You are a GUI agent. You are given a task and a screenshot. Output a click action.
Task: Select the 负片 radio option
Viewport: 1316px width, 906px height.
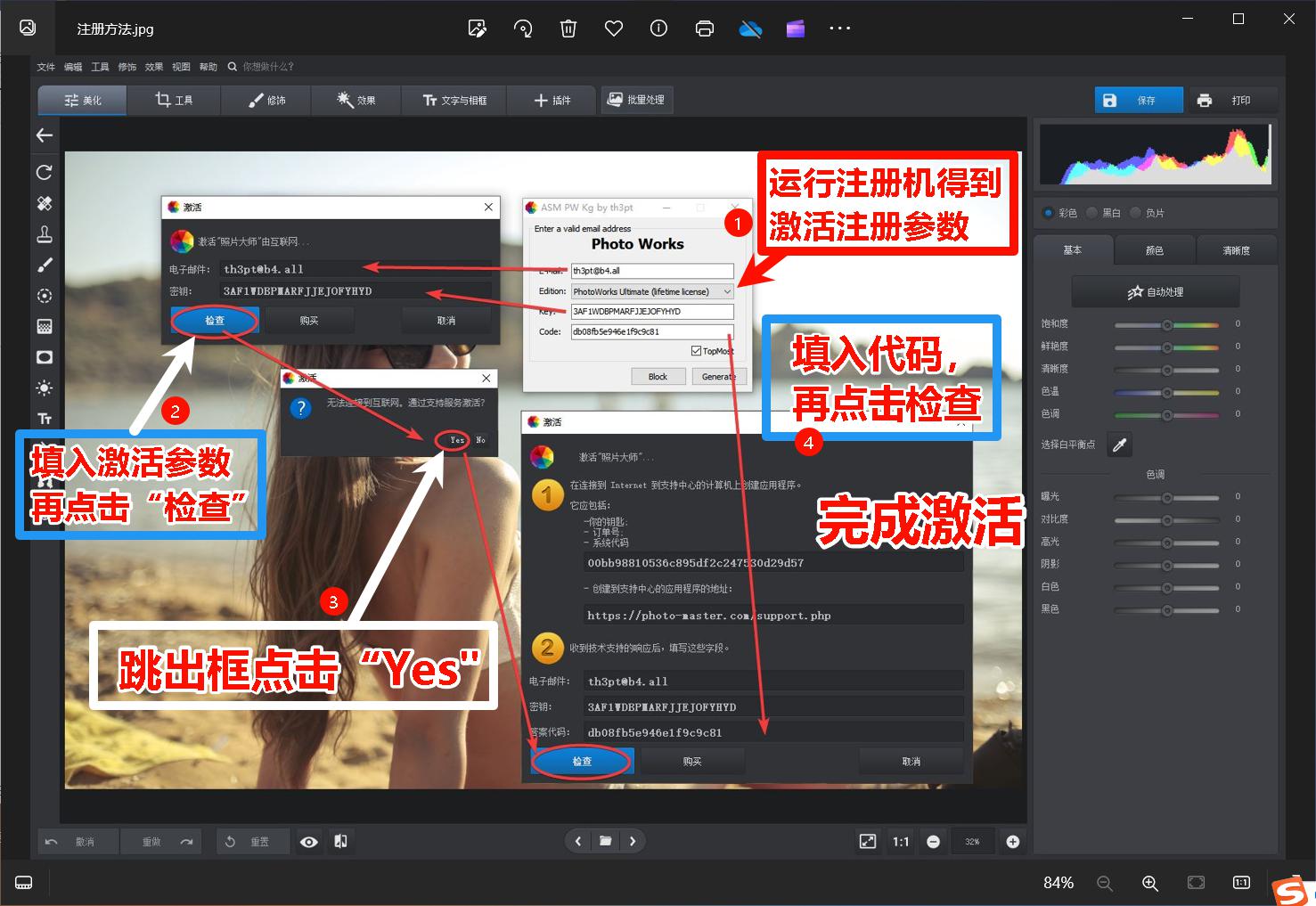click(x=1136, y=213)
